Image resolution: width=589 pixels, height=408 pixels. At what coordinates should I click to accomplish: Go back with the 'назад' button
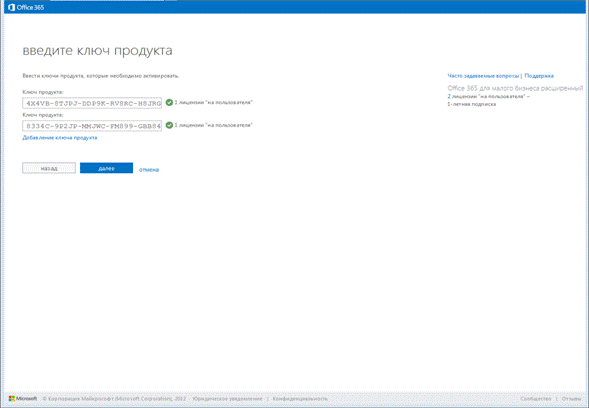tap(49, 168)
